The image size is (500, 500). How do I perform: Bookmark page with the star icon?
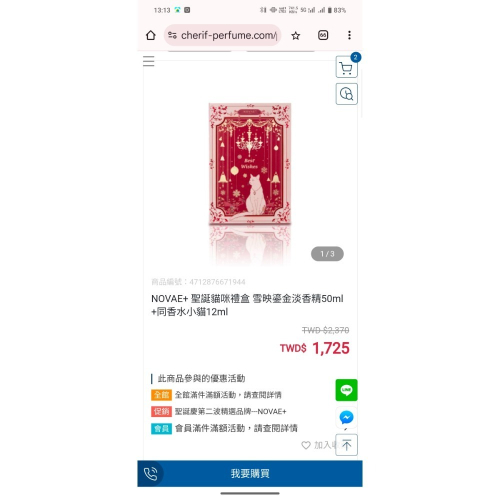tap(295, 35)
